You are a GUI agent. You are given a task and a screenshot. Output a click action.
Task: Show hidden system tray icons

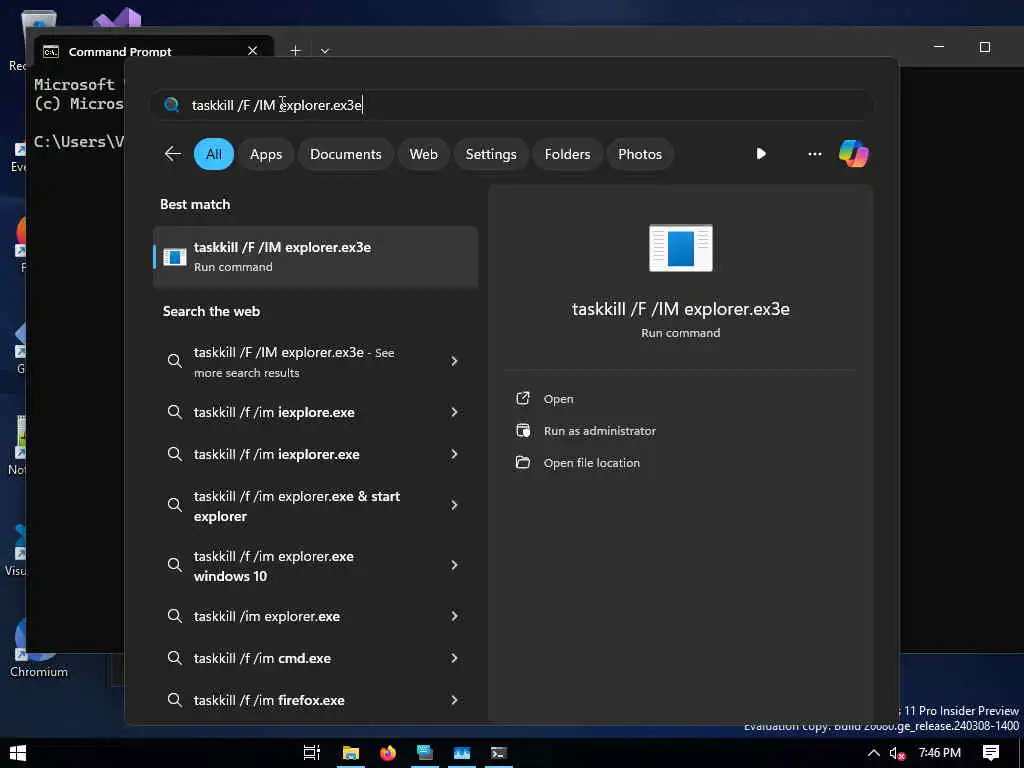(873, 753)
